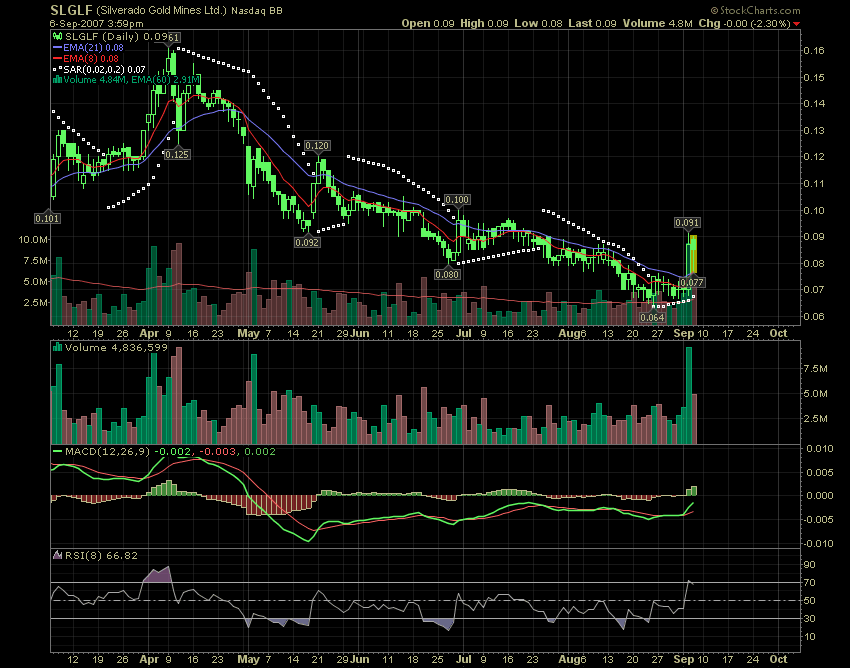
Task: Click the SLGLF ticker symbol in the header
Action: (71, 10)
